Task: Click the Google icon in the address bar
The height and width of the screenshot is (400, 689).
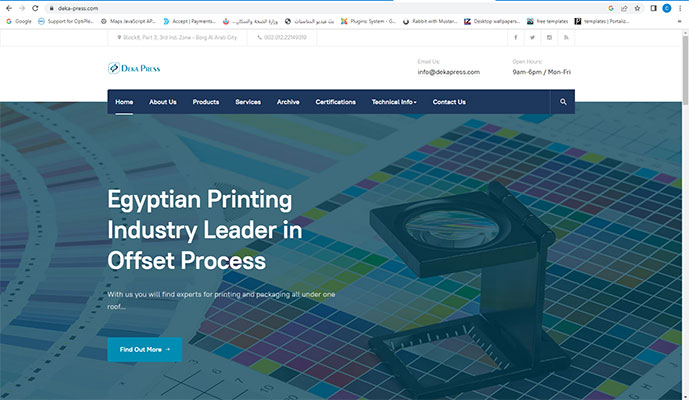Action: pos(611,8)
